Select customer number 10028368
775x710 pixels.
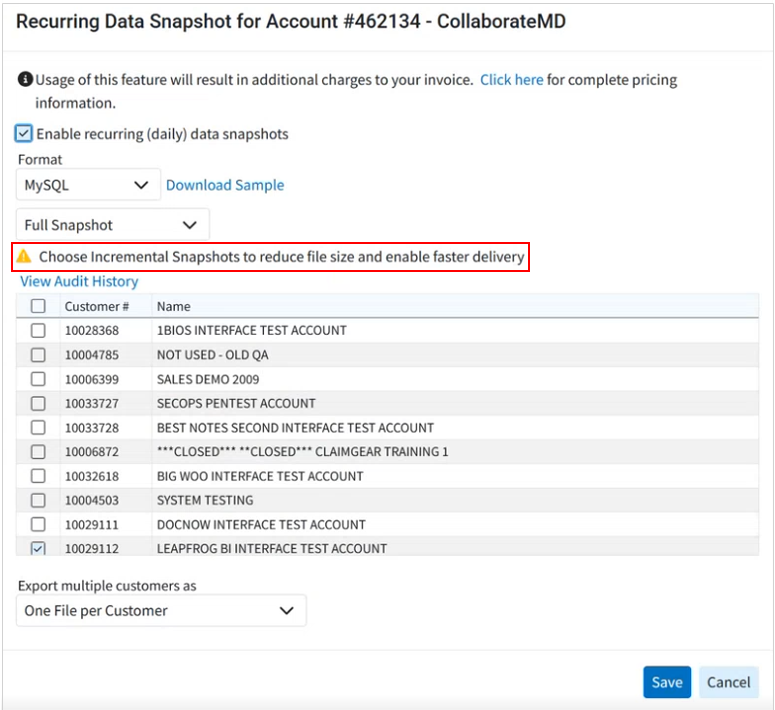(92, 330)
